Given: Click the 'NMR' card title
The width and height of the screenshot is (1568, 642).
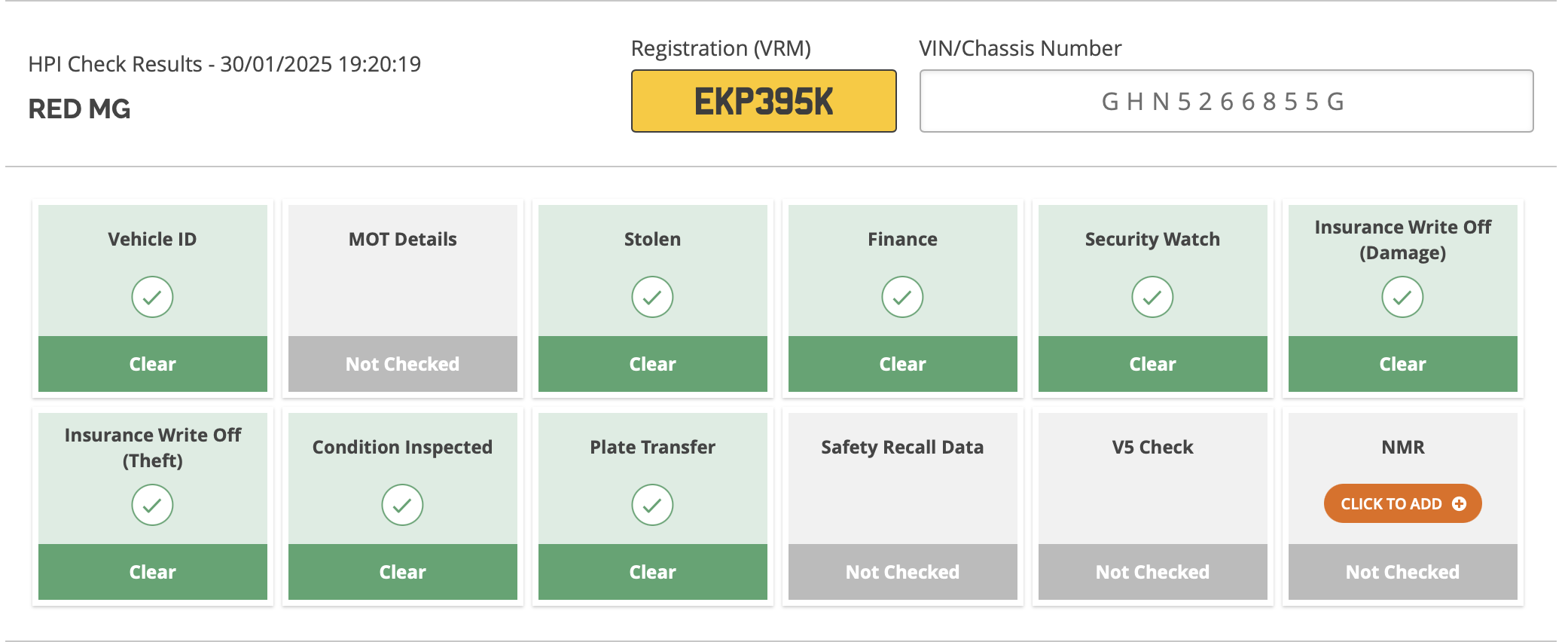Looking at the screenshot, I should coord(1402,447).
